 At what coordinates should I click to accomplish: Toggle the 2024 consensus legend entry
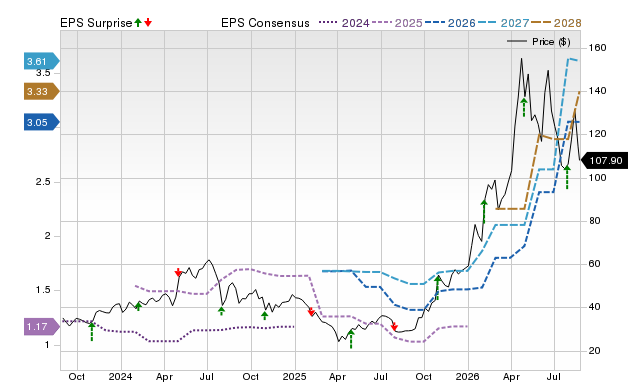[344, 23]
